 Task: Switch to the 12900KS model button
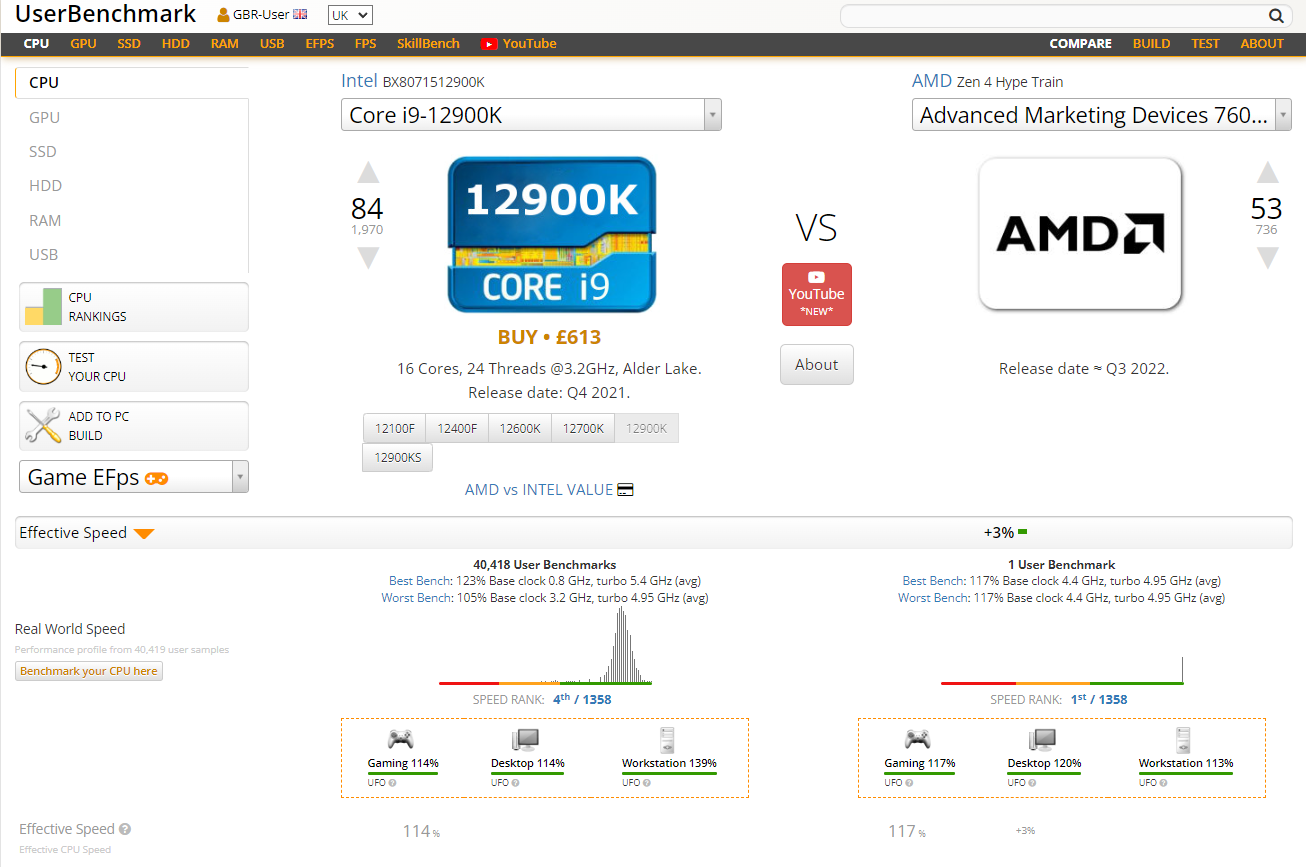(398, 458)
